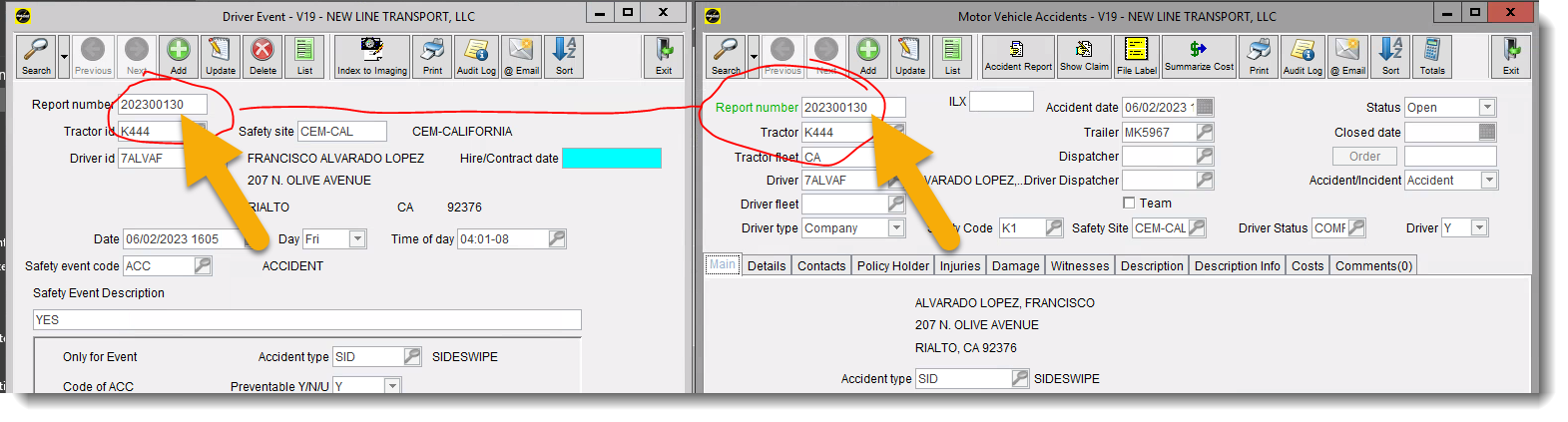Open the Safety Site CEM-CAL lookup icon
This screenshot has width=1568, height=422.
pos(1197,227)
